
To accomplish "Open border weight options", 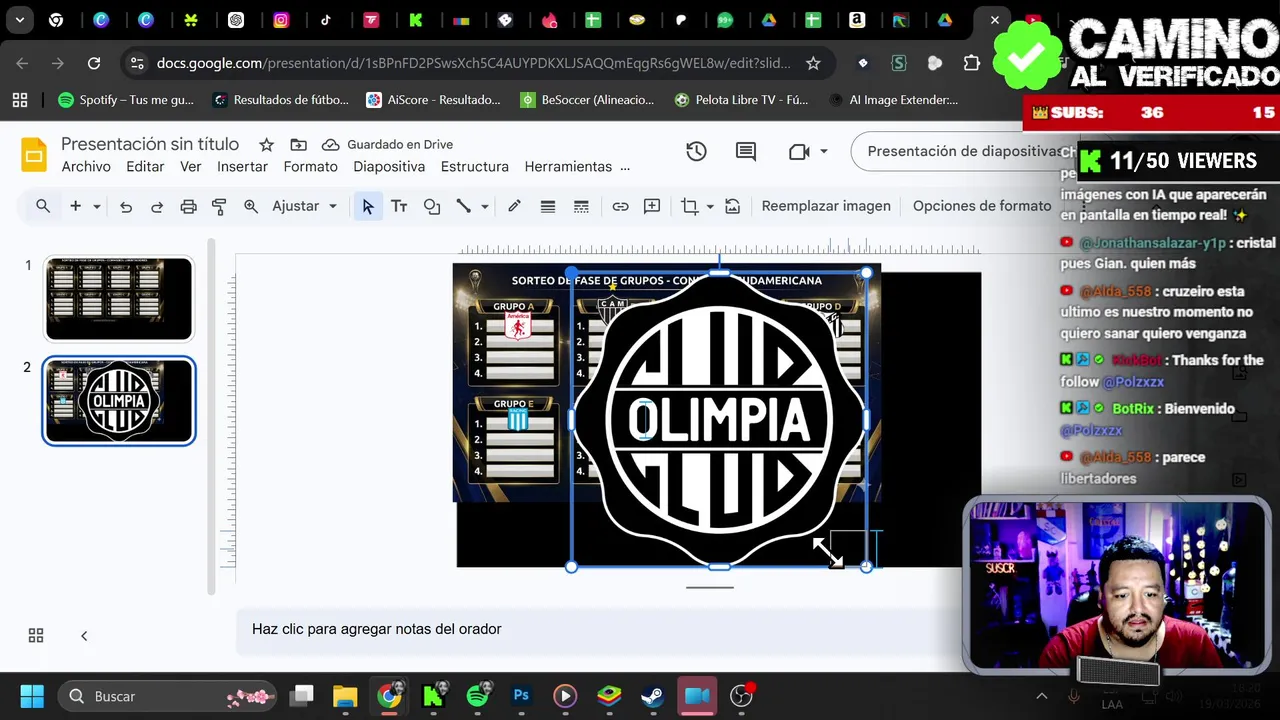I will 548,207.
